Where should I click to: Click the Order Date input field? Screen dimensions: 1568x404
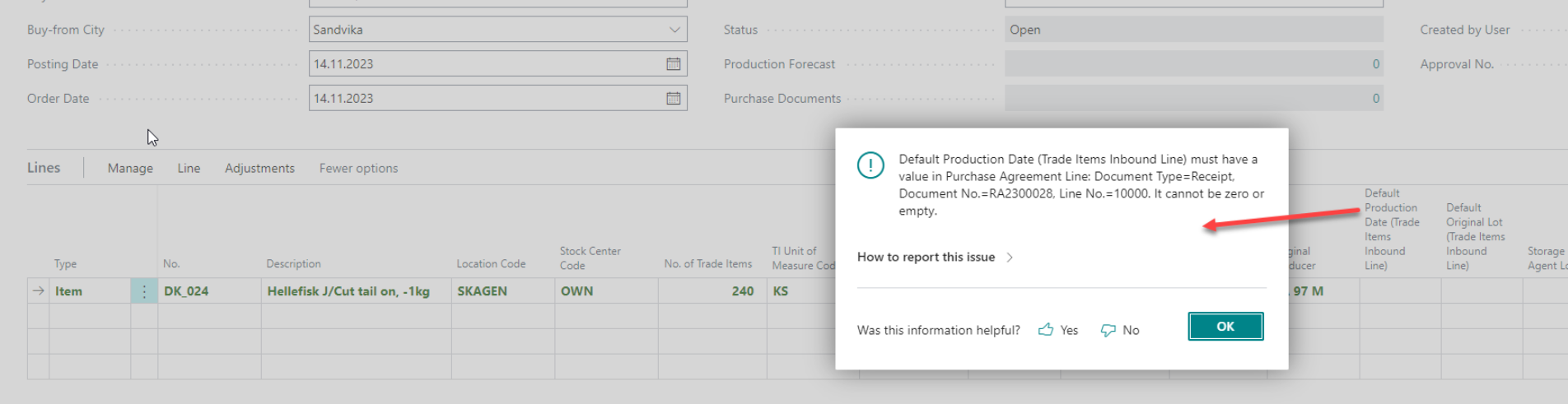[x=486, y=99]
